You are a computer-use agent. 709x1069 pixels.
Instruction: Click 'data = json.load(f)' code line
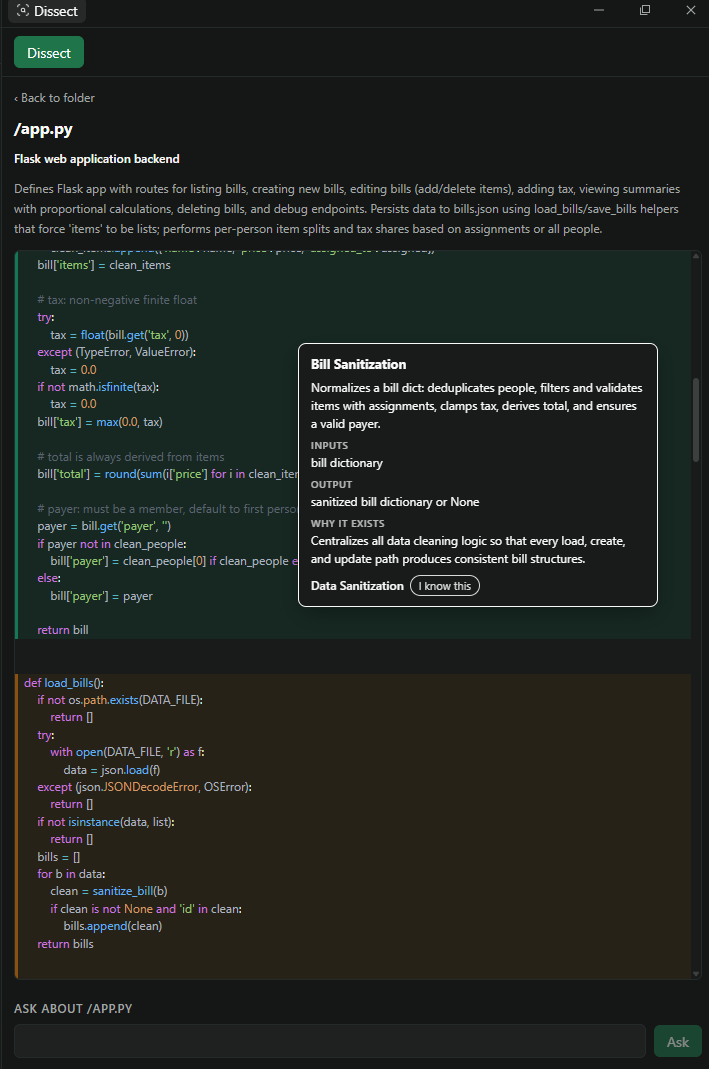(x=112, y=770)
